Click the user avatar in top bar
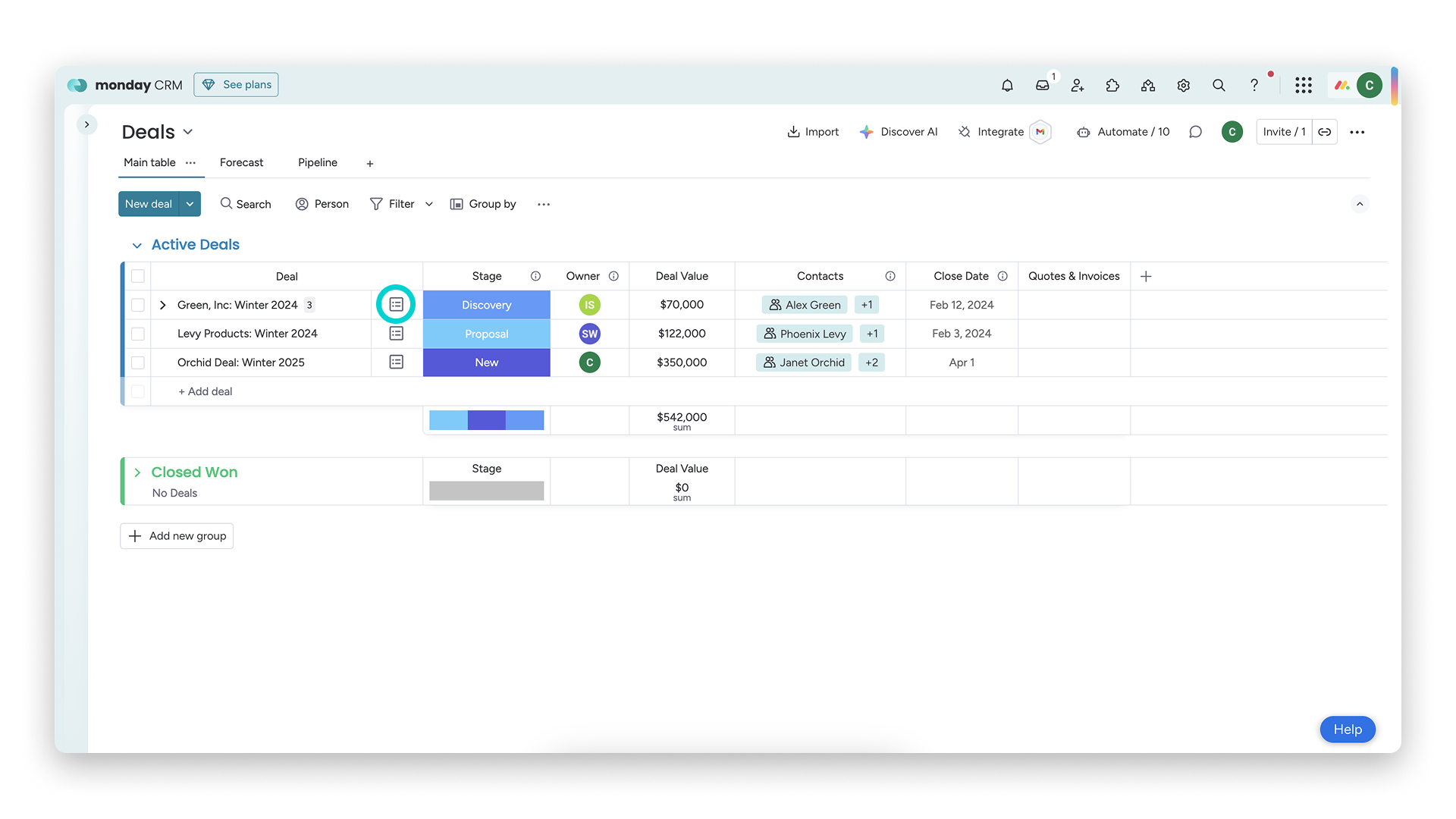The image size is (1456, 819). tap(1370, 86)
